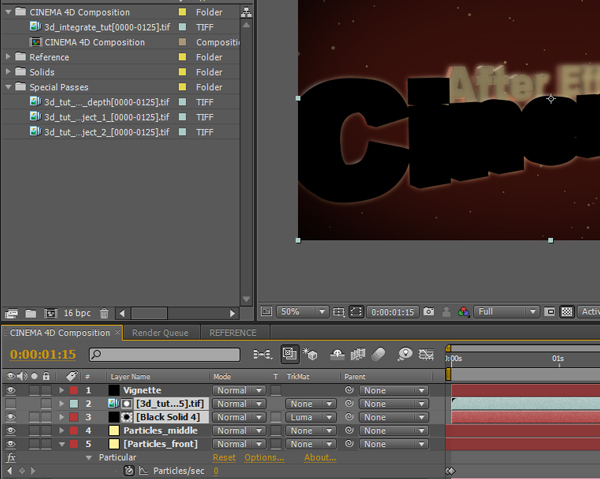Click the parent pick whip for Vignette layer

(x=349, y=390)
